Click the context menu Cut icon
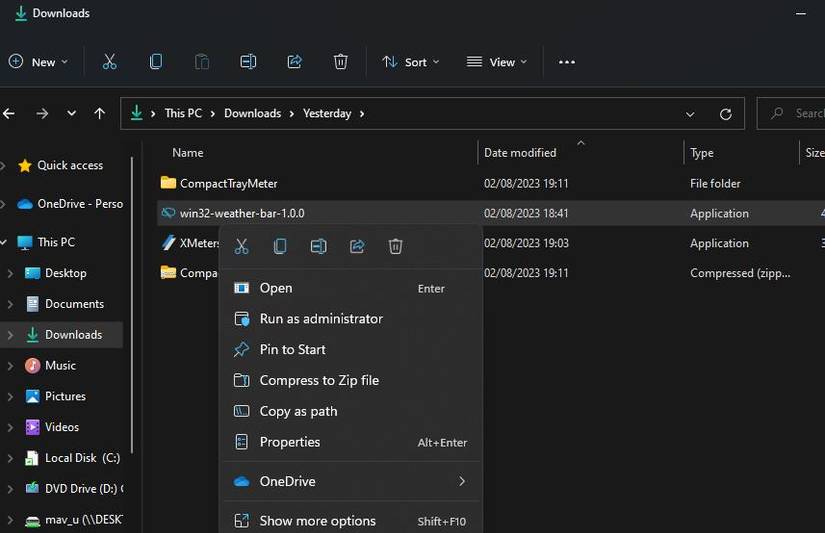Viewport: 825px width, 533px height. point(241,246)
